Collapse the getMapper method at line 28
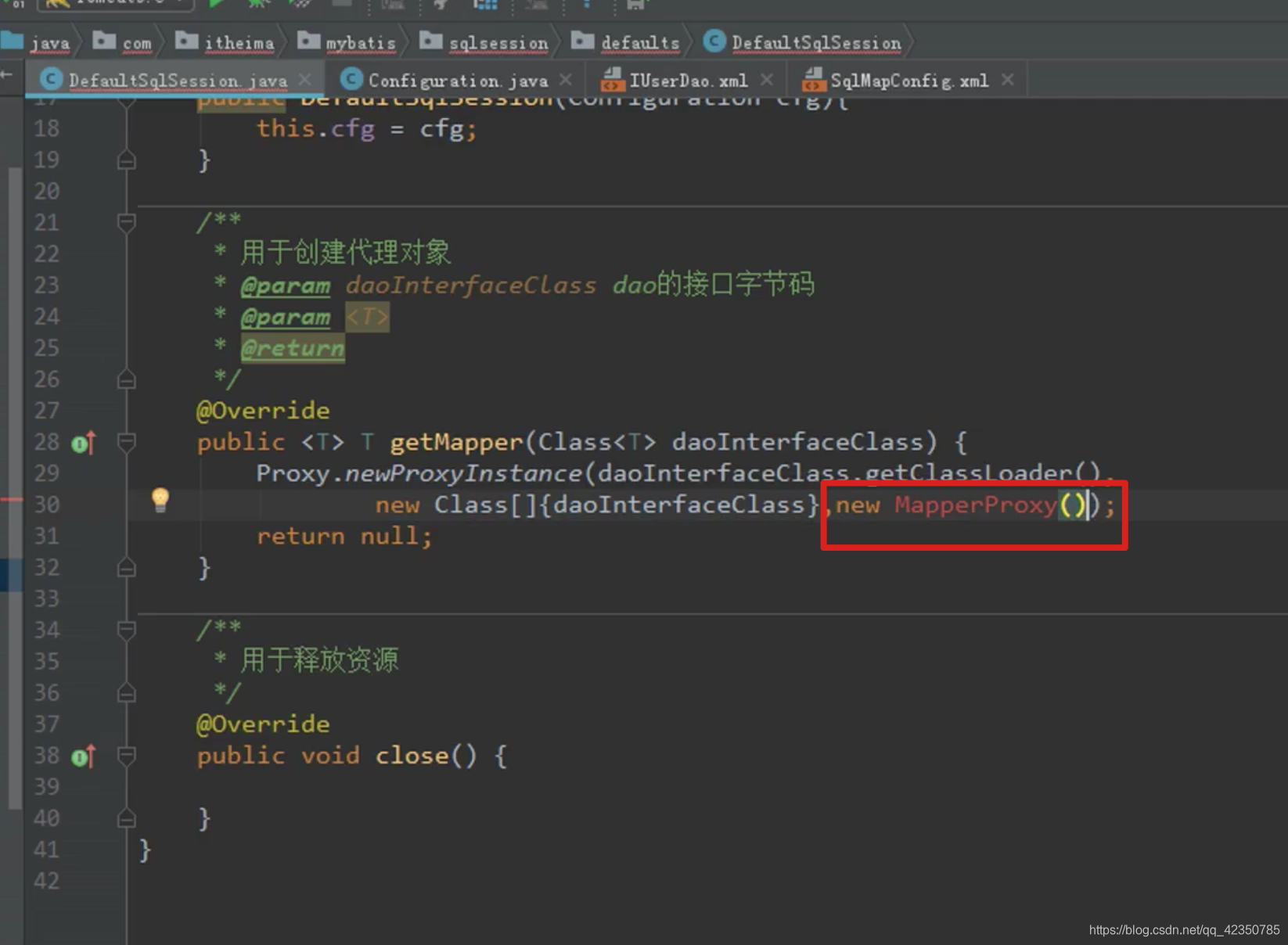Screen dimensions: 1288x945 pyautogui.click(x=126, y=443)
